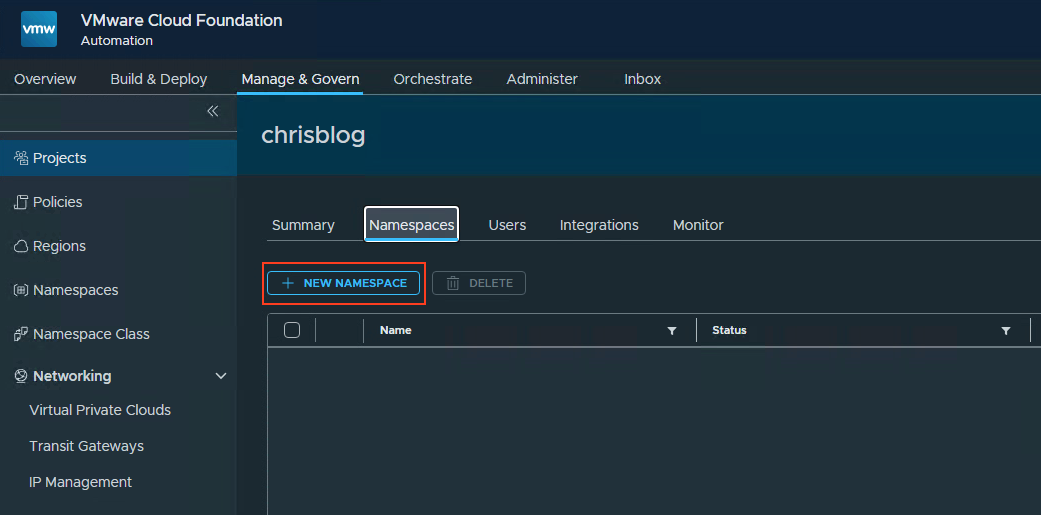Open the Orchestrate menu
The image size is (1041, 515).
pyautogui.click(x=433, y=79)
